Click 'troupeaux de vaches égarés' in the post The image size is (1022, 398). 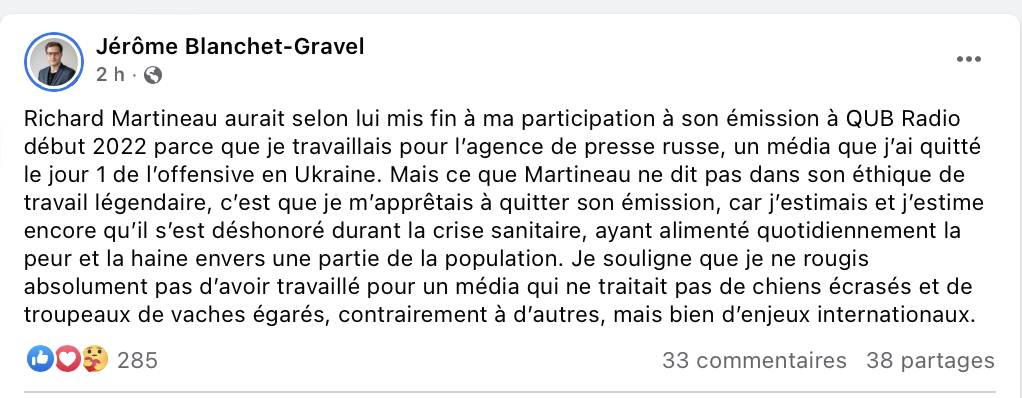point(176,315)
